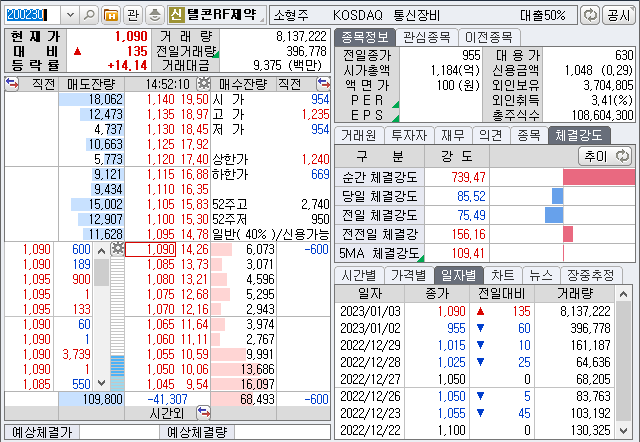Click the swap arrows icon next to 시간외
640x442 pixels.
[203, 413]
